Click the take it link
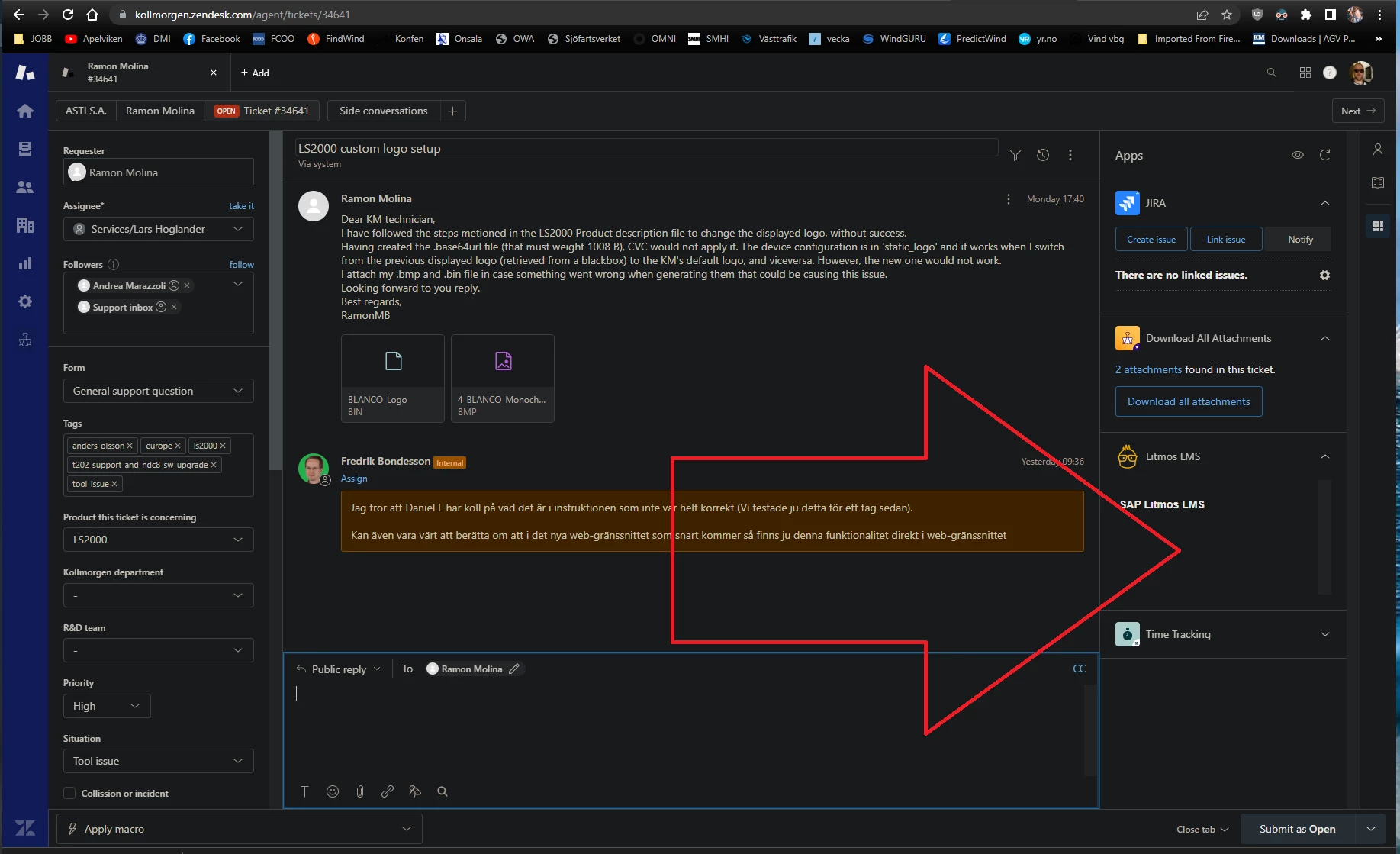This screenshot has width=1400, height=854. point(241,206)
